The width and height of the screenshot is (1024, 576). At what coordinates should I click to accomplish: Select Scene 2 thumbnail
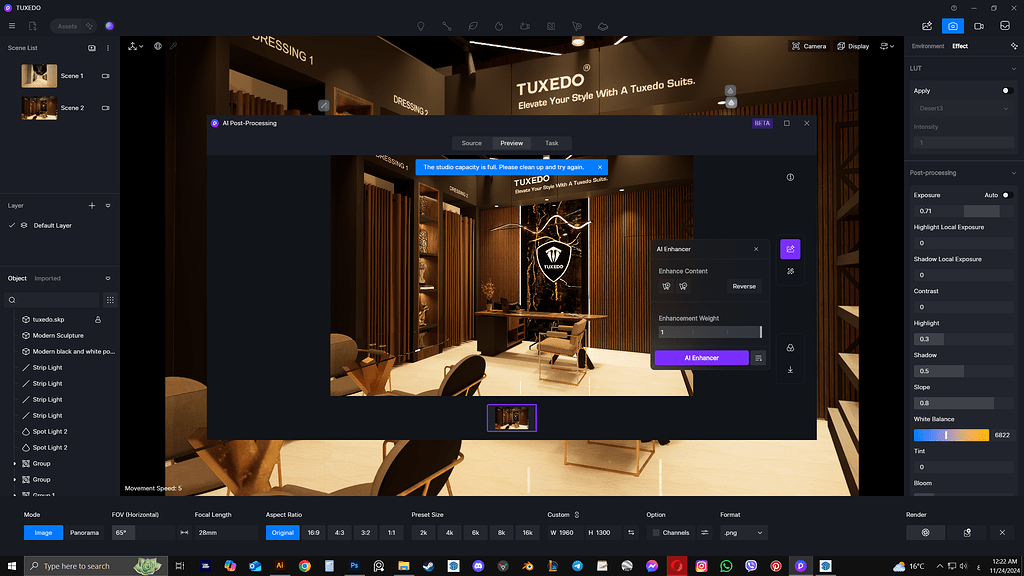(39, 108)
